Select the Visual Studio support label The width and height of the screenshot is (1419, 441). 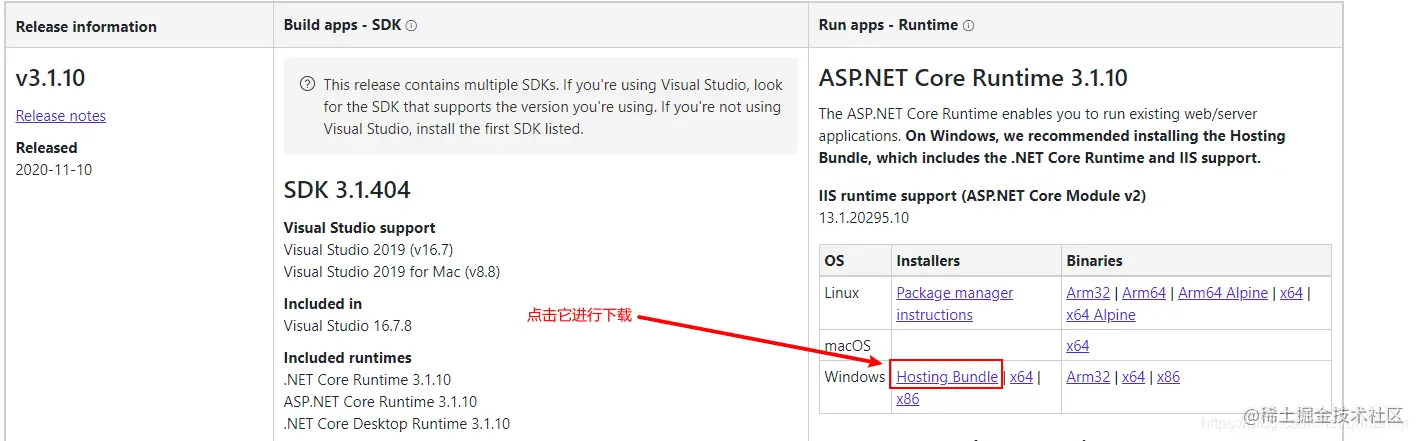click(x=360, y=228)
